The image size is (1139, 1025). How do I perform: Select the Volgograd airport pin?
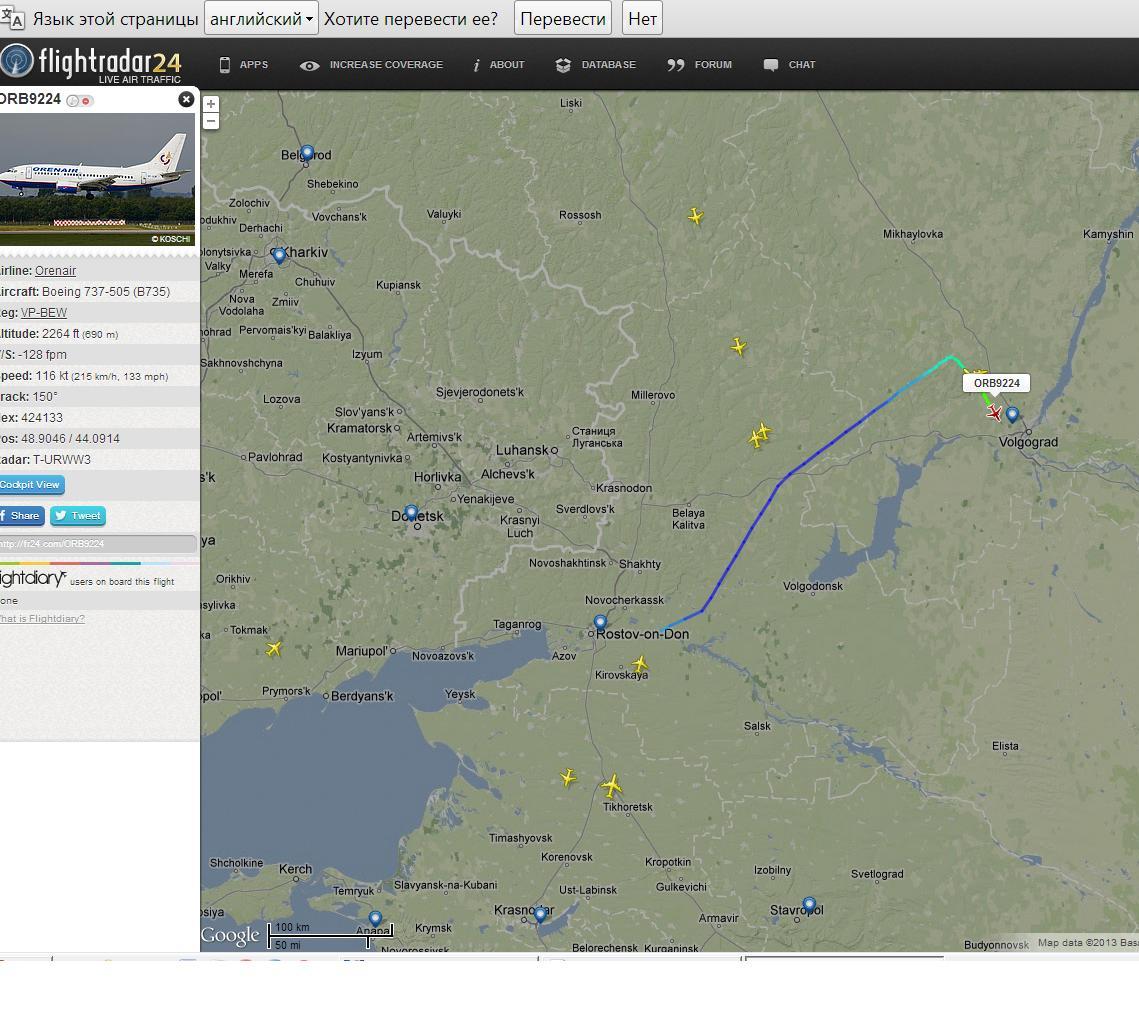1012,415
